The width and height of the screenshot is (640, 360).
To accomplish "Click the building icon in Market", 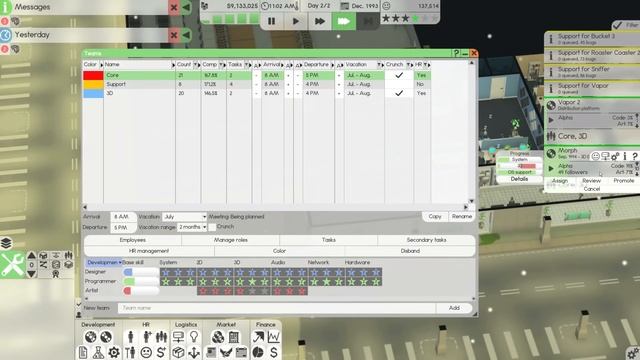I will (234, 337).
